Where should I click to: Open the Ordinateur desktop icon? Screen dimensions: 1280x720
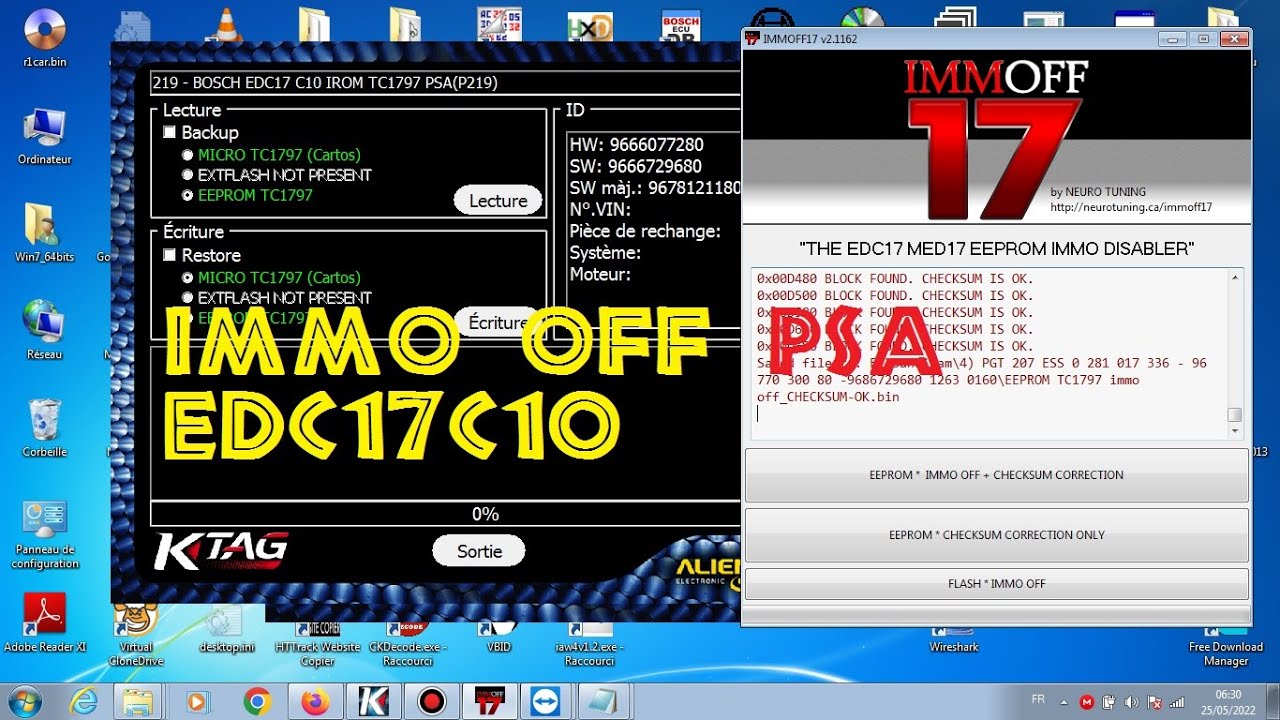[45, 135]
